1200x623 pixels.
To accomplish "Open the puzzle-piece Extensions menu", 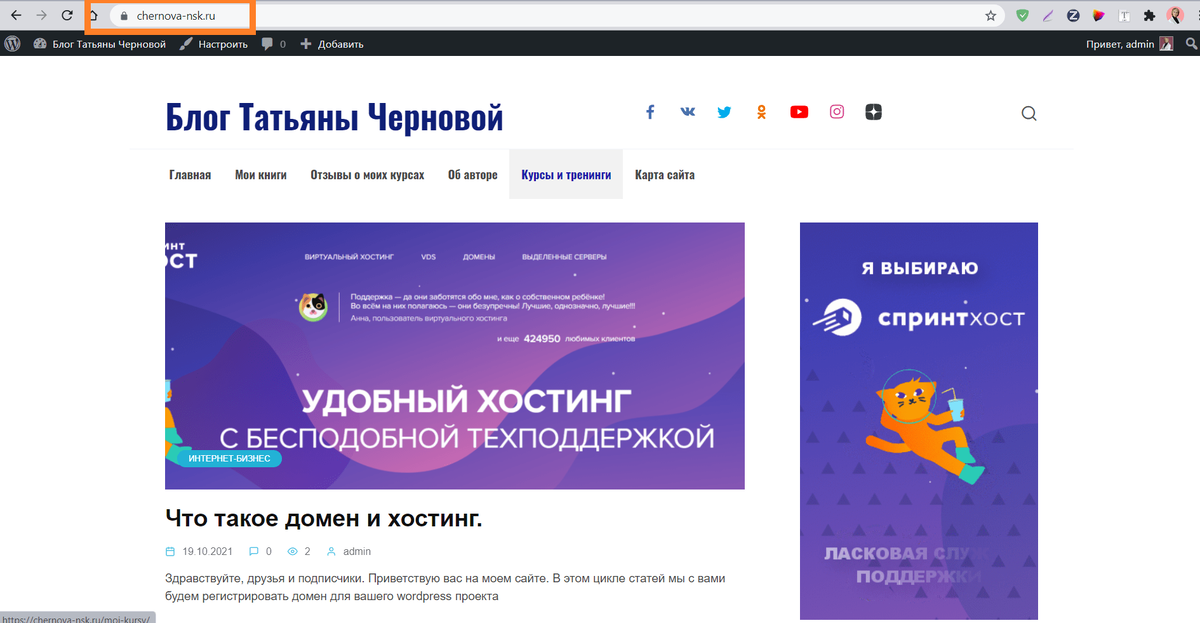I will tap(1149, 16).
